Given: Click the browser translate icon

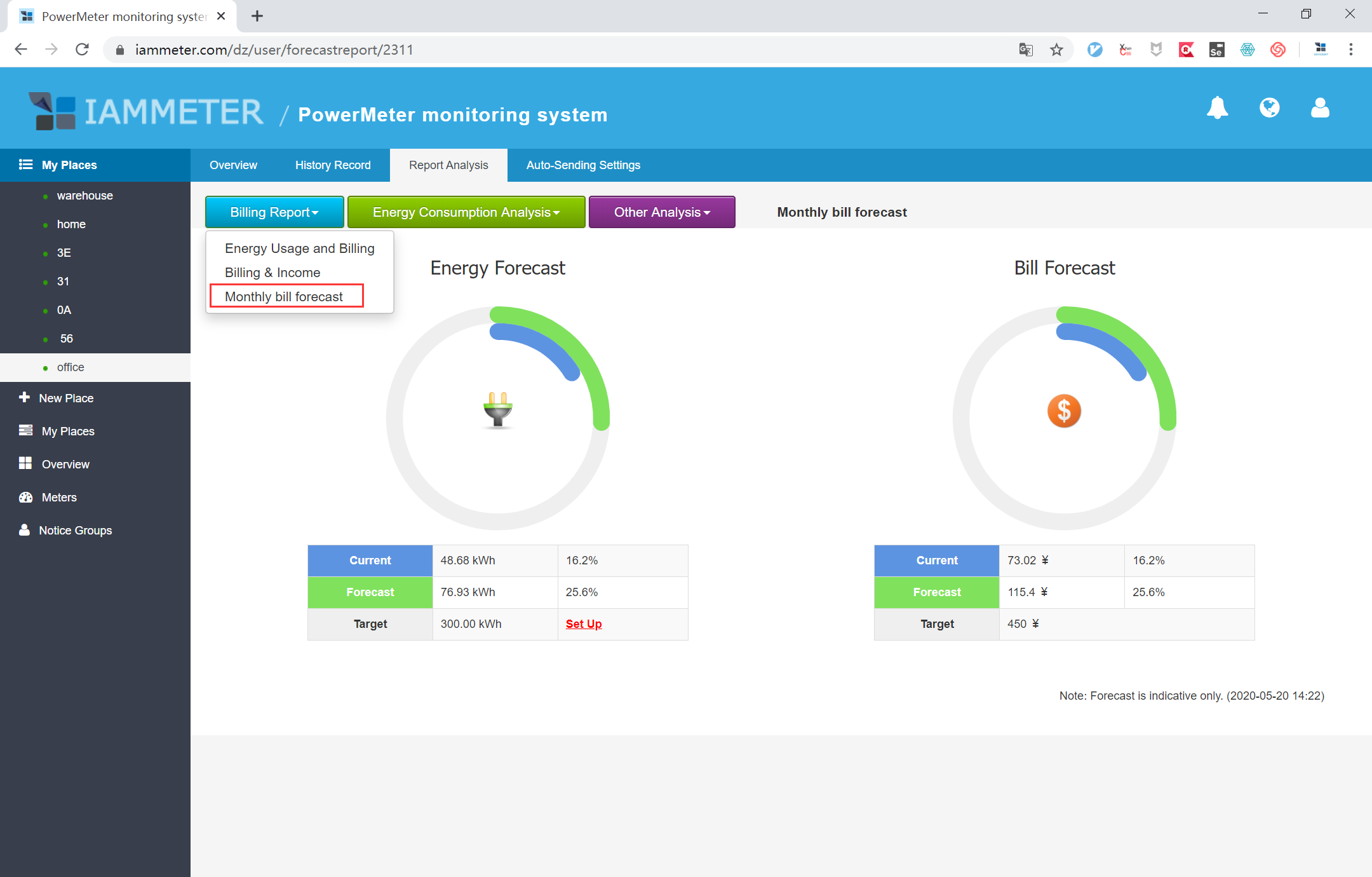Looking at the screenshot, I should click(x=1025, y=50).
